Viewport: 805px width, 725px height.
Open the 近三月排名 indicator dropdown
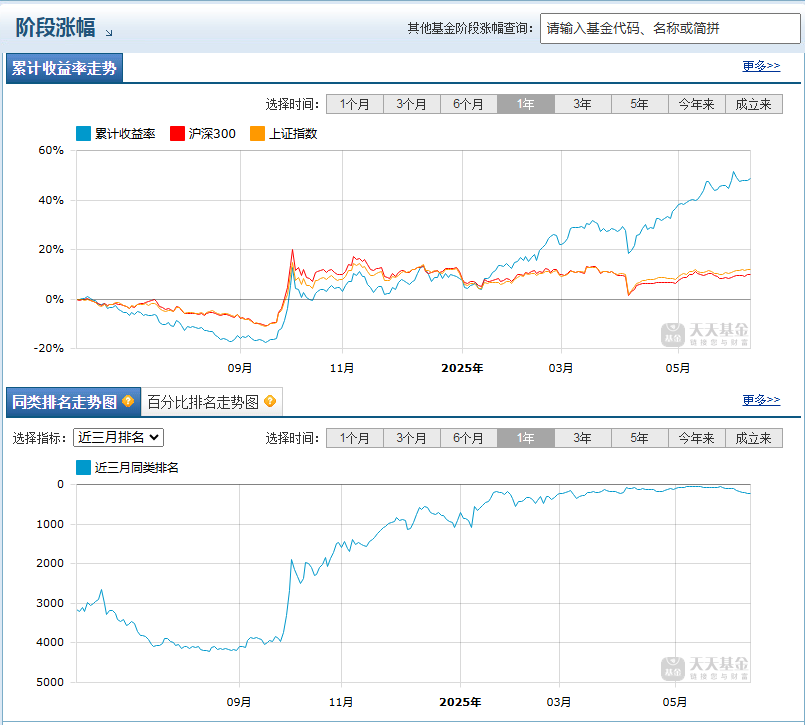coord(119,437)
